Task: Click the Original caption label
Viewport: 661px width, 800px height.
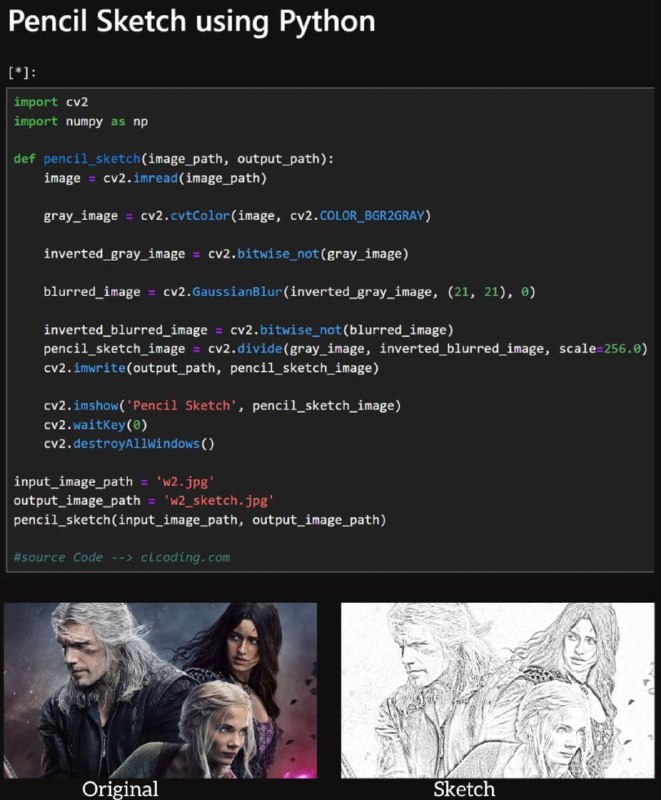Action: [x=120, y=789]
